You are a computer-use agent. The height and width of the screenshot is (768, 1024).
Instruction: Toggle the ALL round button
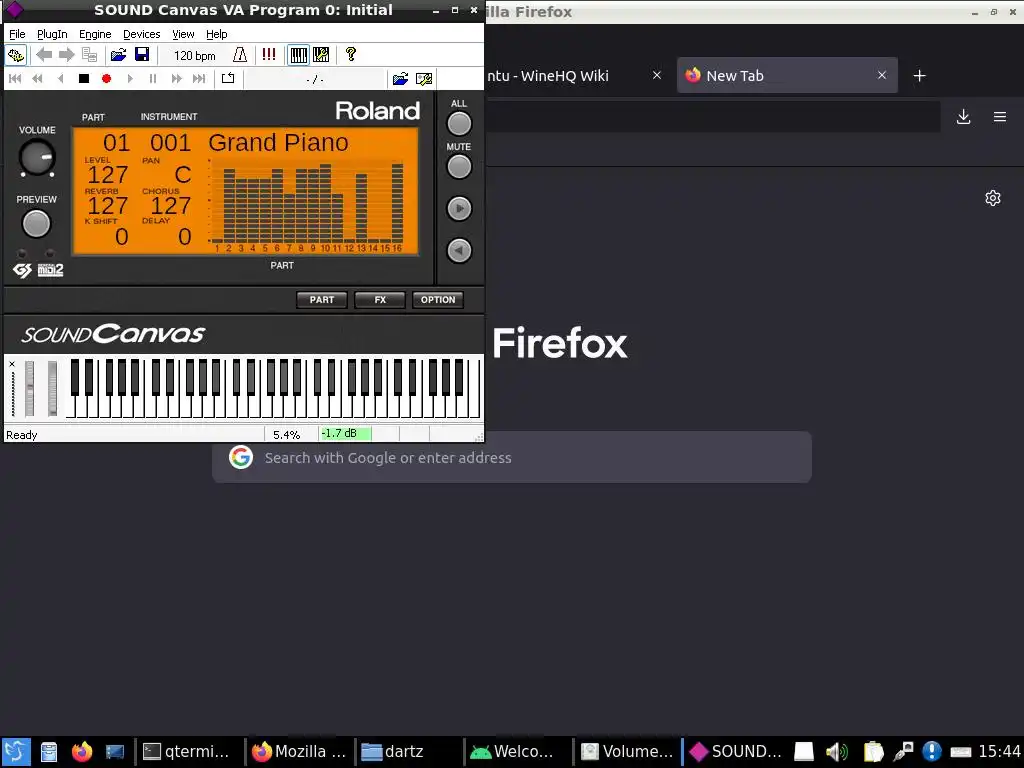tap(459, 123)
